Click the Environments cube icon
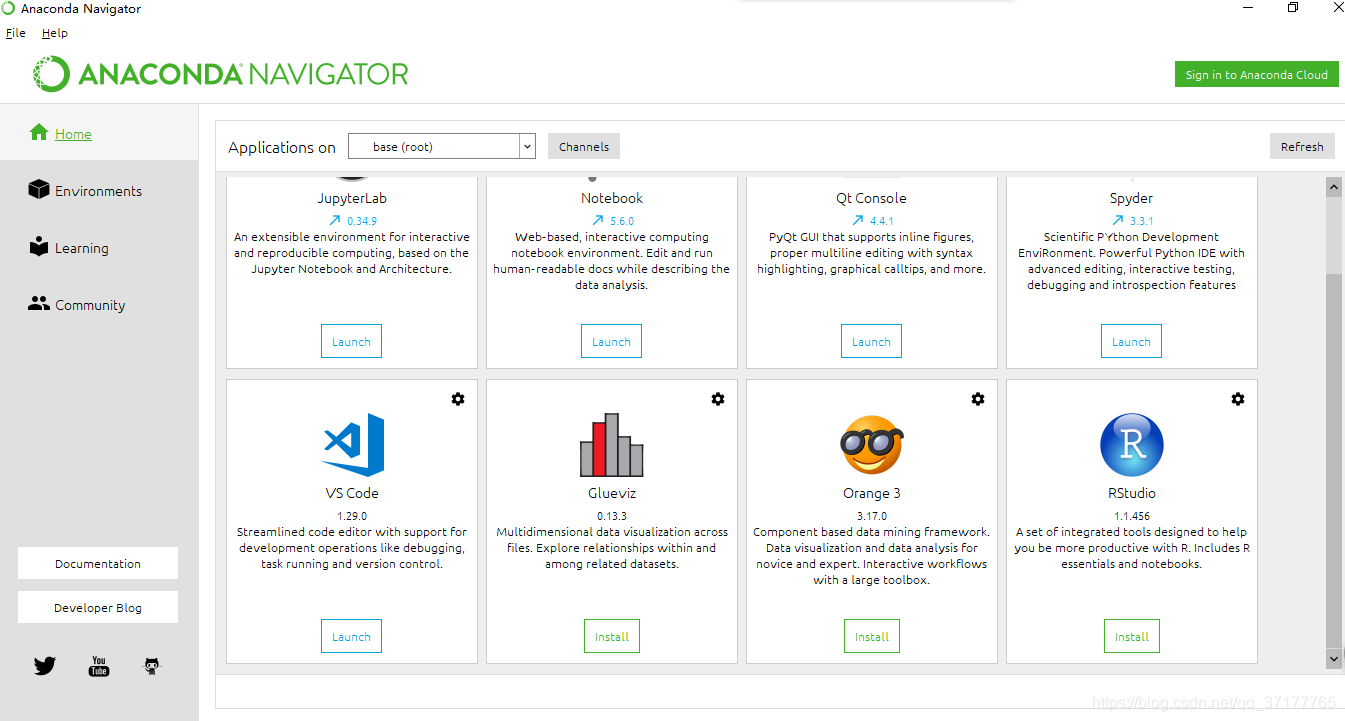Screen dimensions: 1345x721 39,189
